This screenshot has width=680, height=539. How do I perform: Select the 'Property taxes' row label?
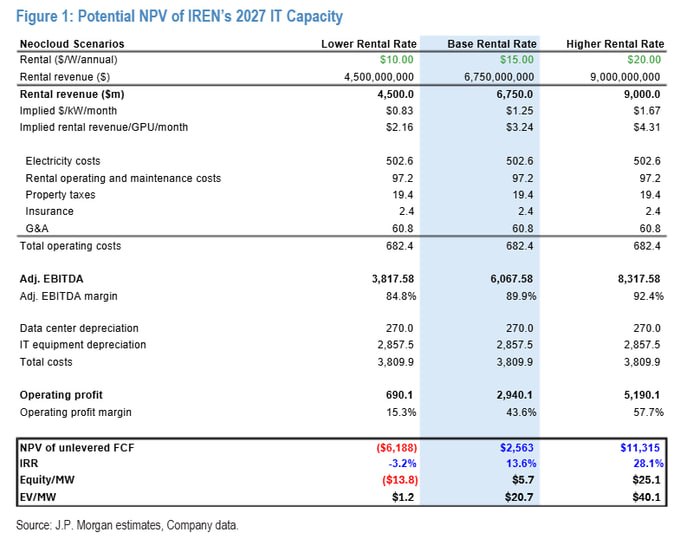coord(60,195)
